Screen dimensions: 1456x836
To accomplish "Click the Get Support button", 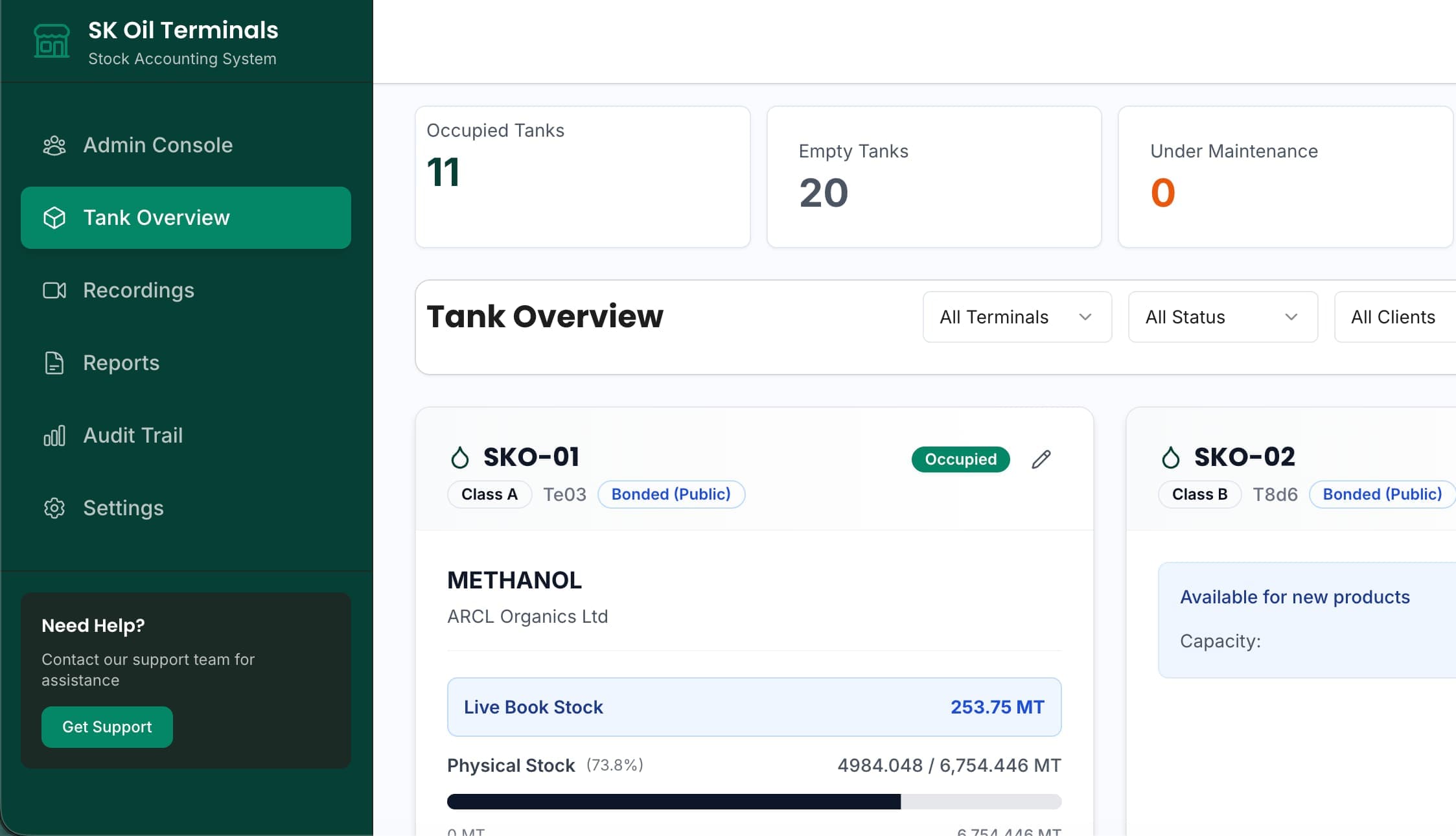I will [x=106, y=726].
